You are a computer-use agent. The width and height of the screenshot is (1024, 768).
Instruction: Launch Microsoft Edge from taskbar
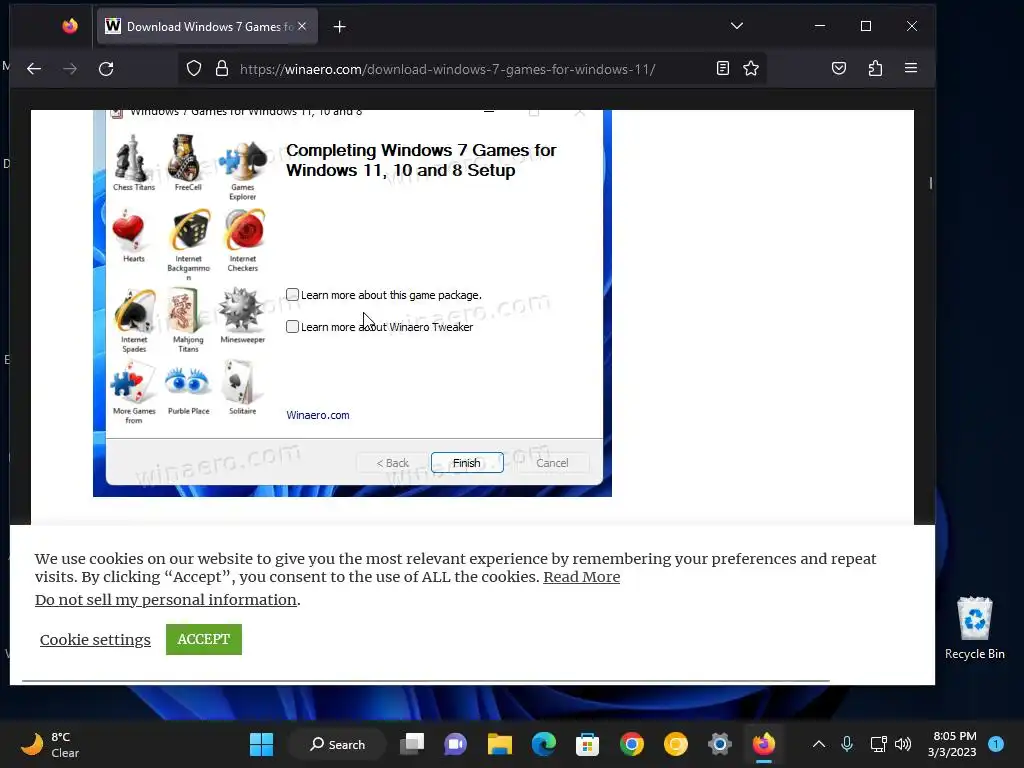543,744
